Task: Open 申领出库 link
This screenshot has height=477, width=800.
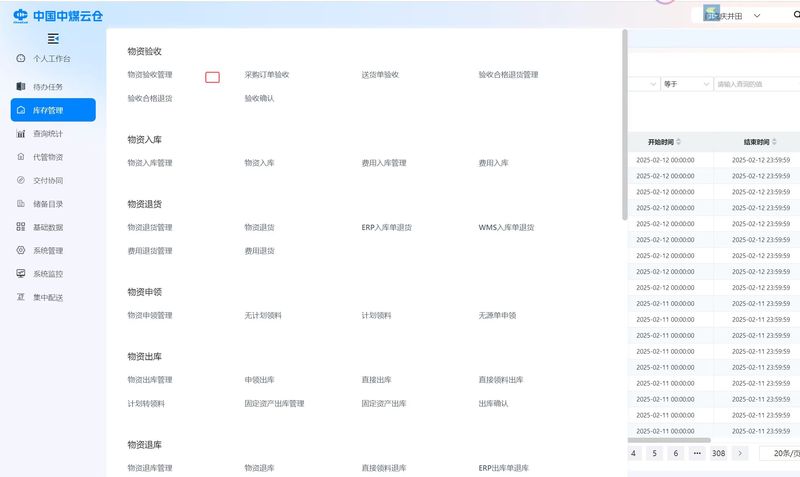Action: click(259, 380)
